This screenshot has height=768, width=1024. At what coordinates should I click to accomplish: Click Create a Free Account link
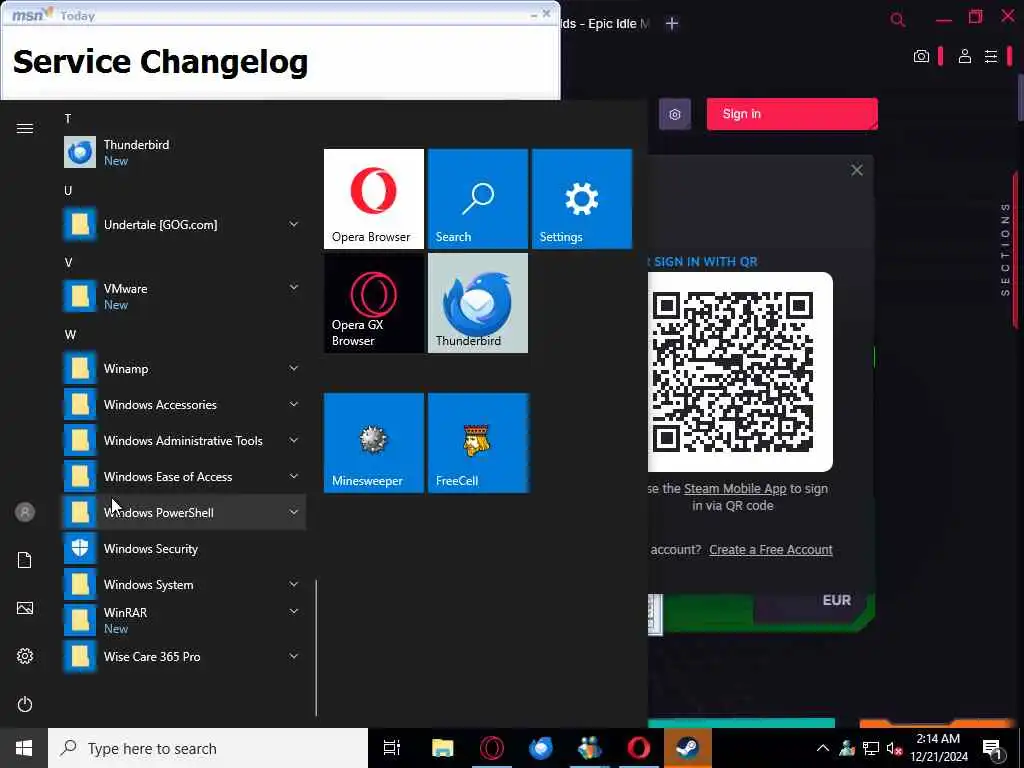(771, 550)
